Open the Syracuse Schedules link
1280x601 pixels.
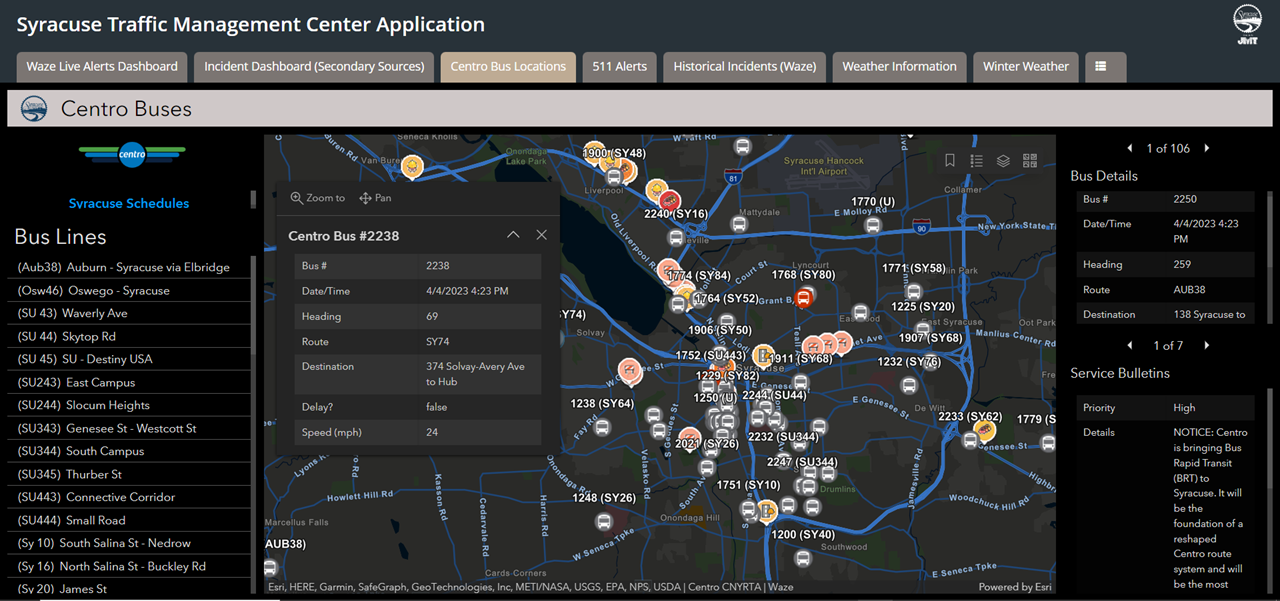tap(129, 203)
